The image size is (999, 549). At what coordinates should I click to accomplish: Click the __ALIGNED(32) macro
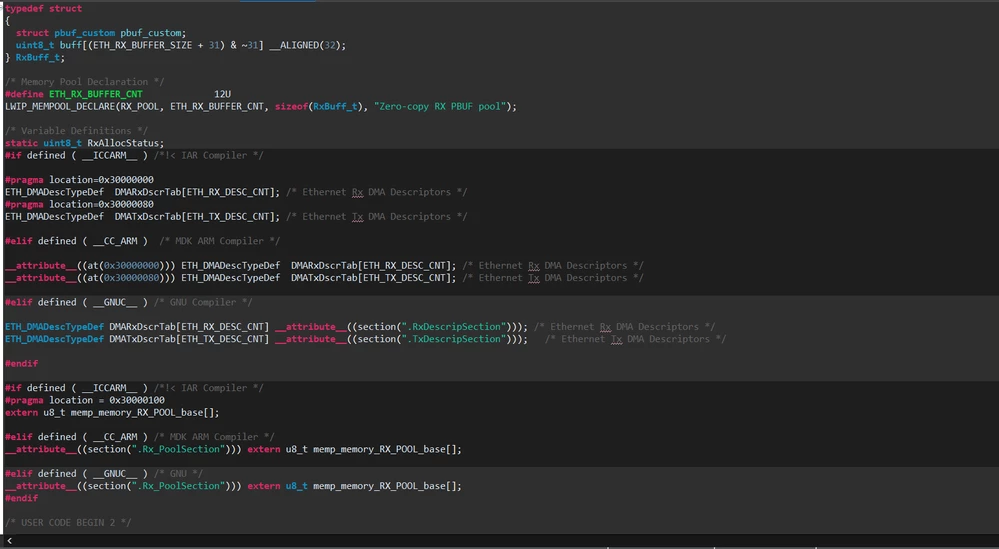pyautogui.click(x=307, y=45)
